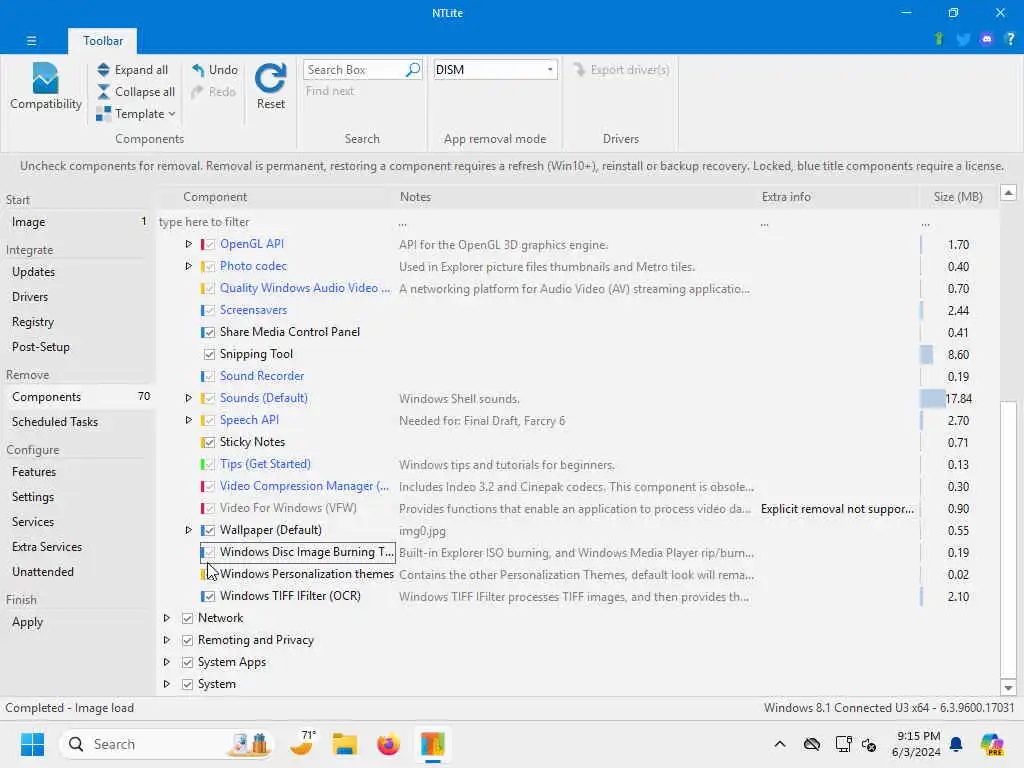Click the Redo icon
Image resolution: width=1024 pixels, height=768 pixels.
tap(197, 91)
